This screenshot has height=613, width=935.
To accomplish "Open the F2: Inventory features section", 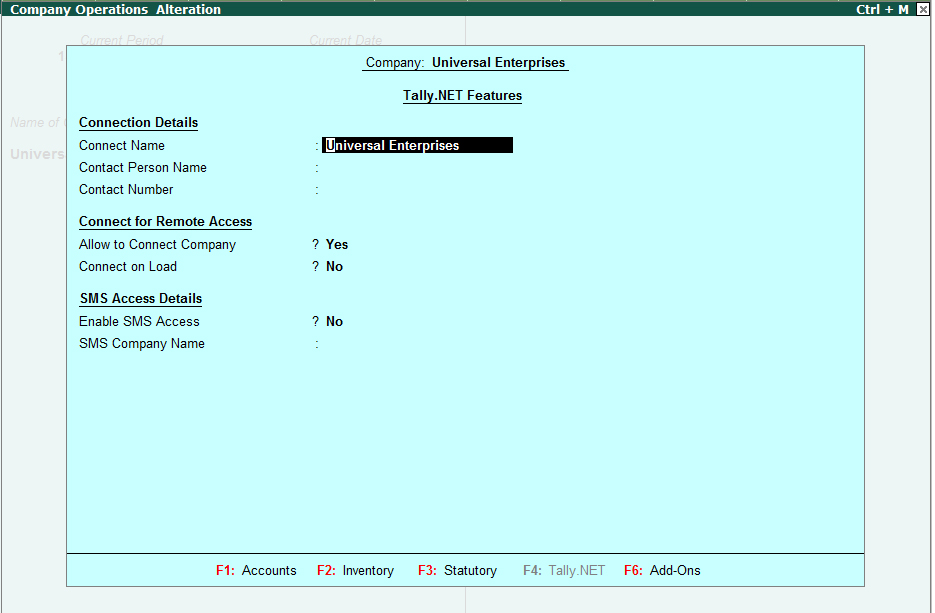I will 355,570.
